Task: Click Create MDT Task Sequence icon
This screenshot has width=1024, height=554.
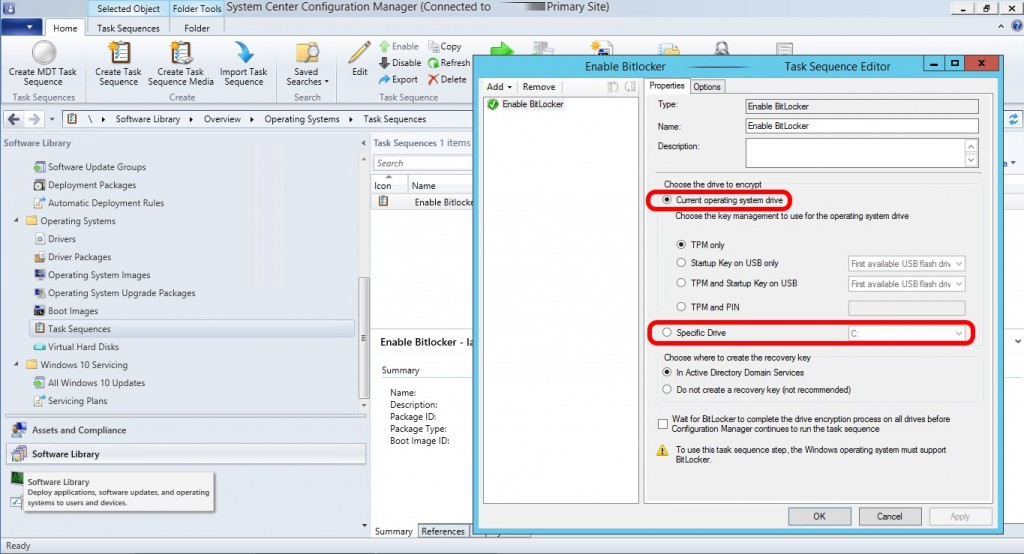Action: (x=44, y=53)
